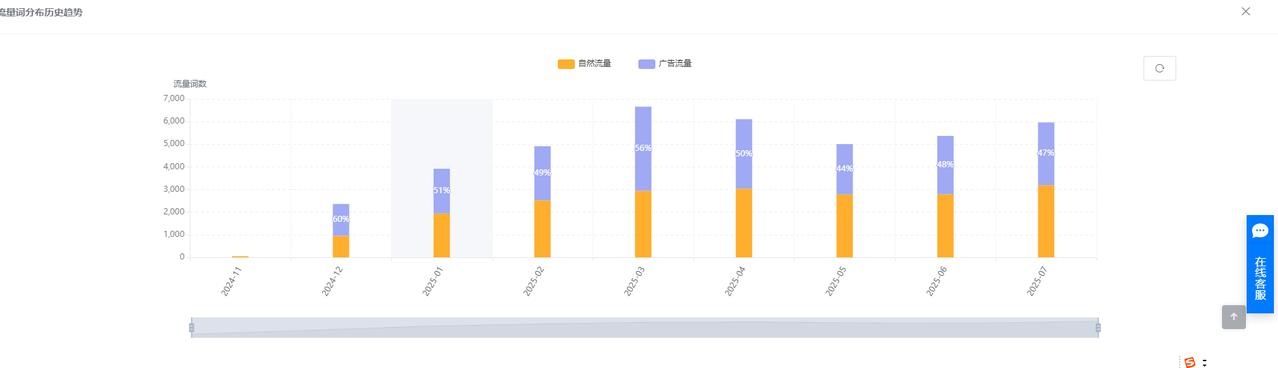Viewport: 1278px width, 368px height.
Task: Close the traffic trend dialog
Action: tap(1245, 11)
